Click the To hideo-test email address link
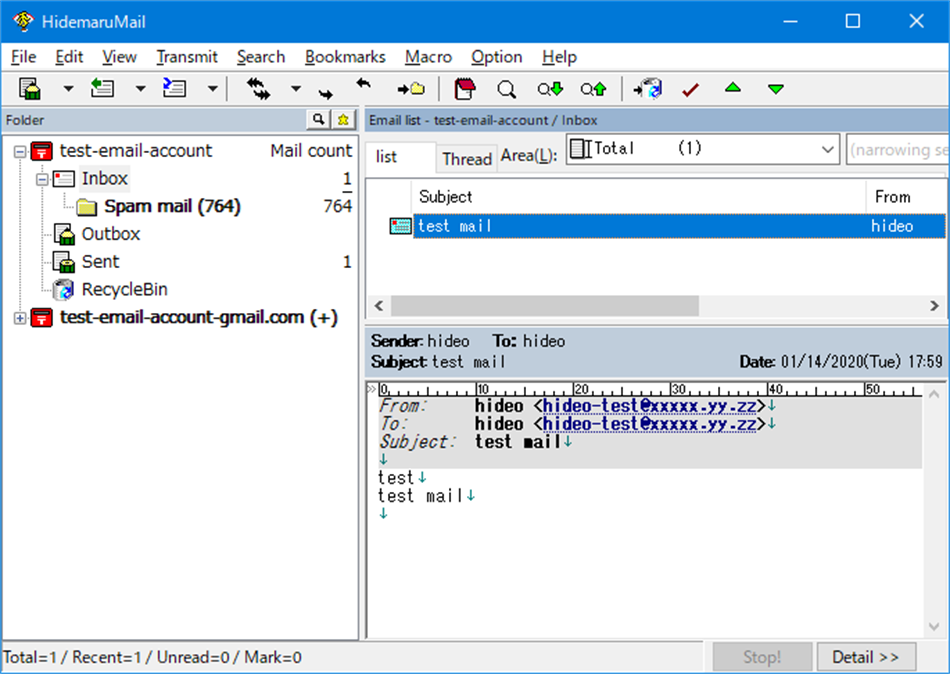The height and width of the screenshot is (674, 950). [x=649, y=424]
